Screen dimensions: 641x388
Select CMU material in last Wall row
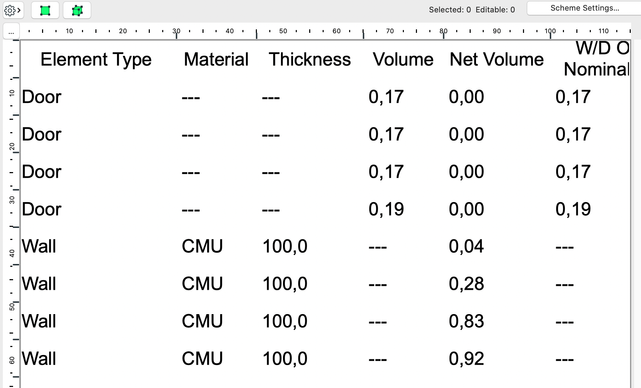(x=202, y=359)
